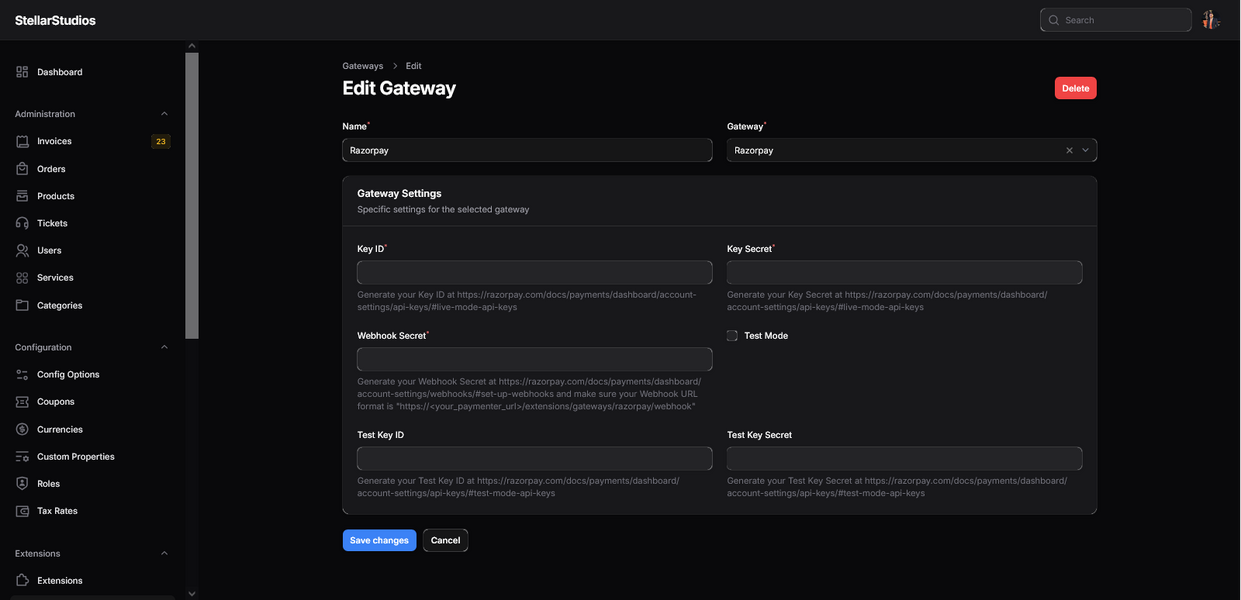The image size is (1241, 600).
Task: Click the StellarStudios logo text
Action: click(x=55, y=20)
